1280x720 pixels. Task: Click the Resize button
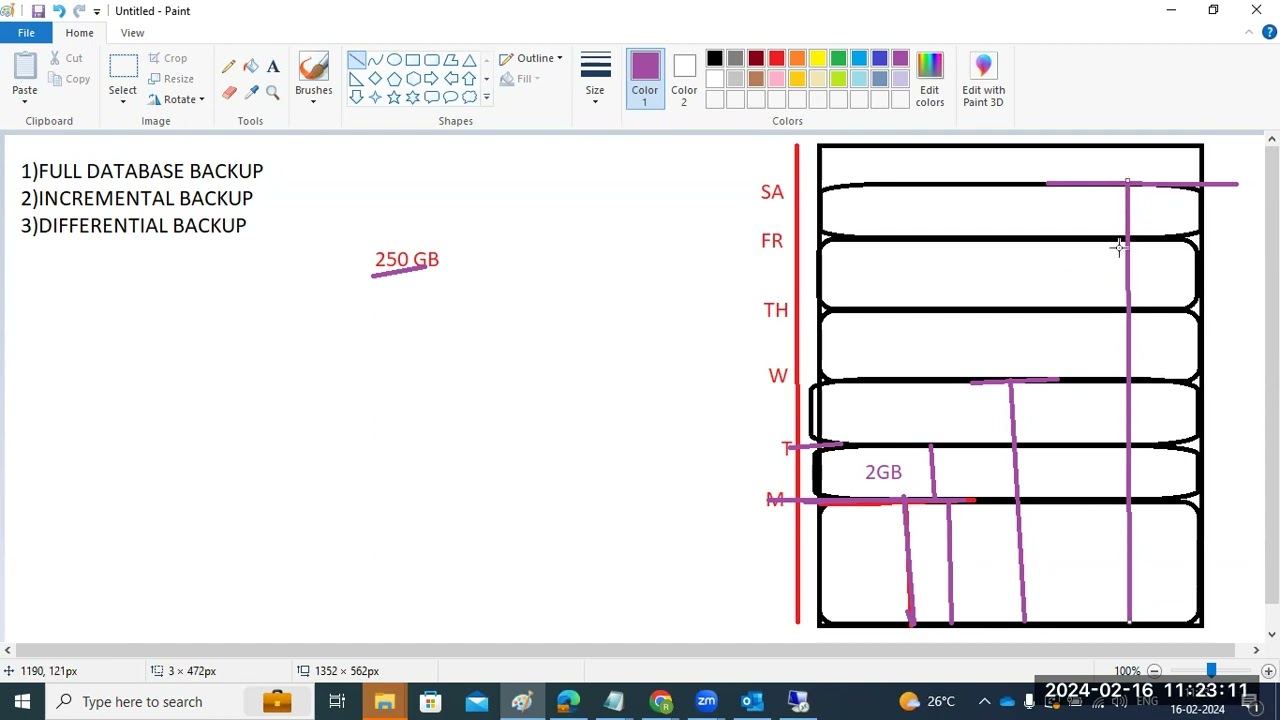point(171,79)
